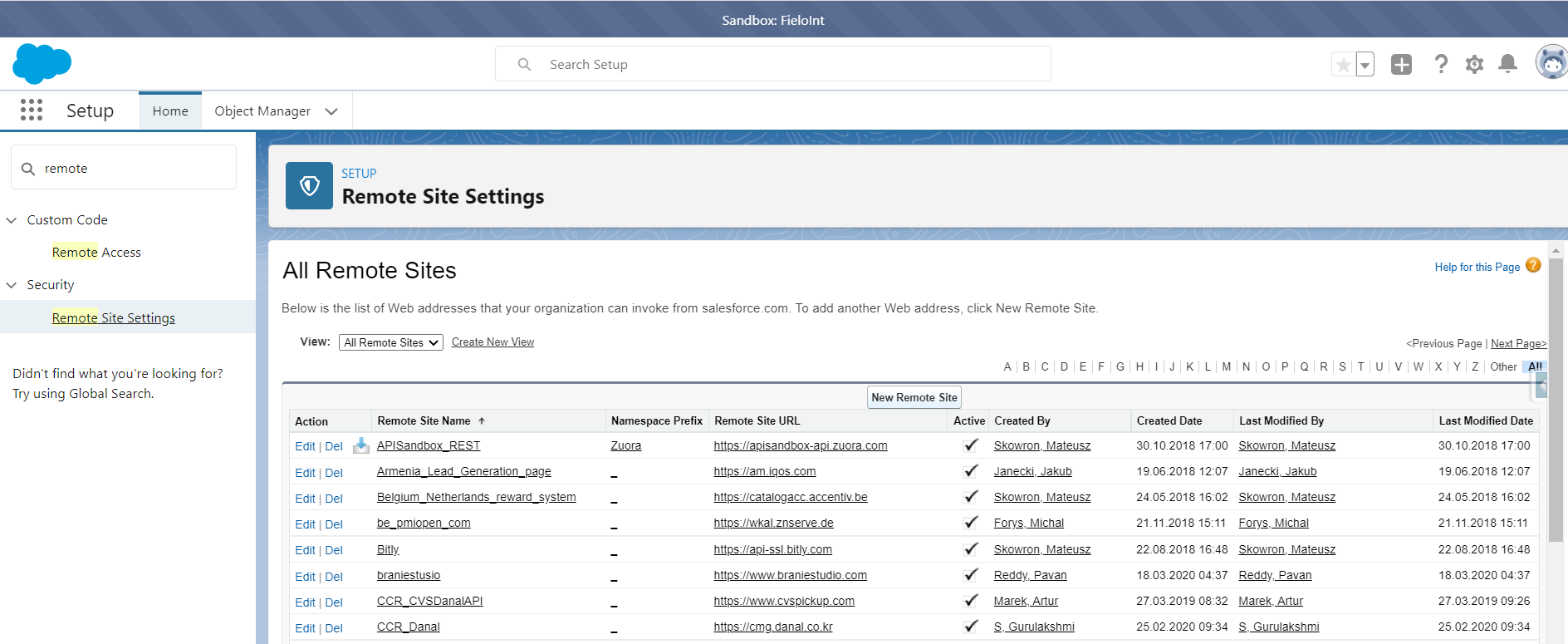Click the Quick Find magnifier icon

pyautogui.click(x=28, y=169)
